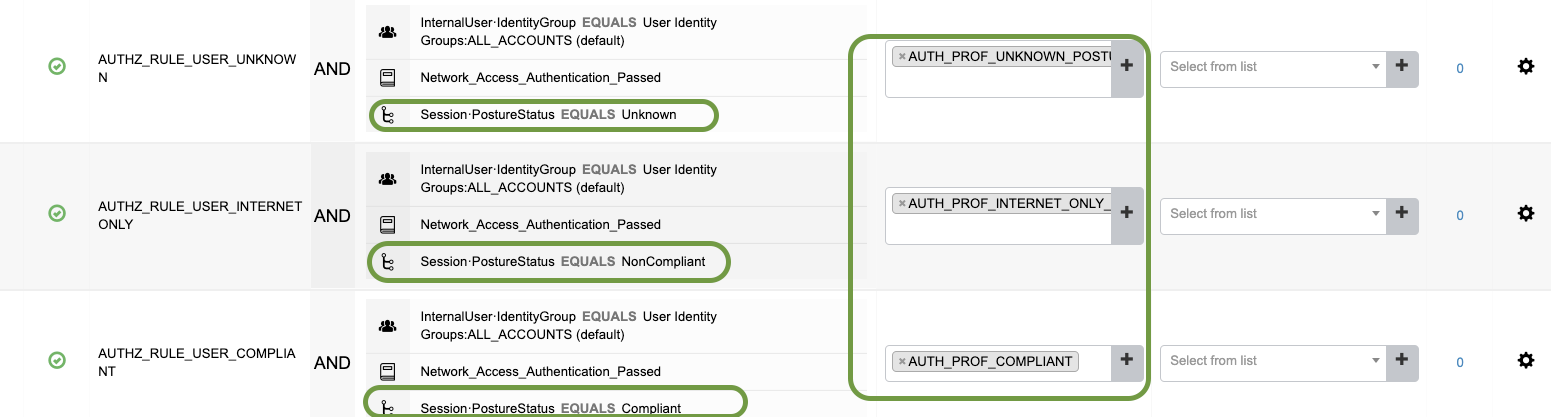
Task: Remove AUTH_PROF_COMPLIANT profile tag
Action: pyautogui.click(x=902, y=361)
